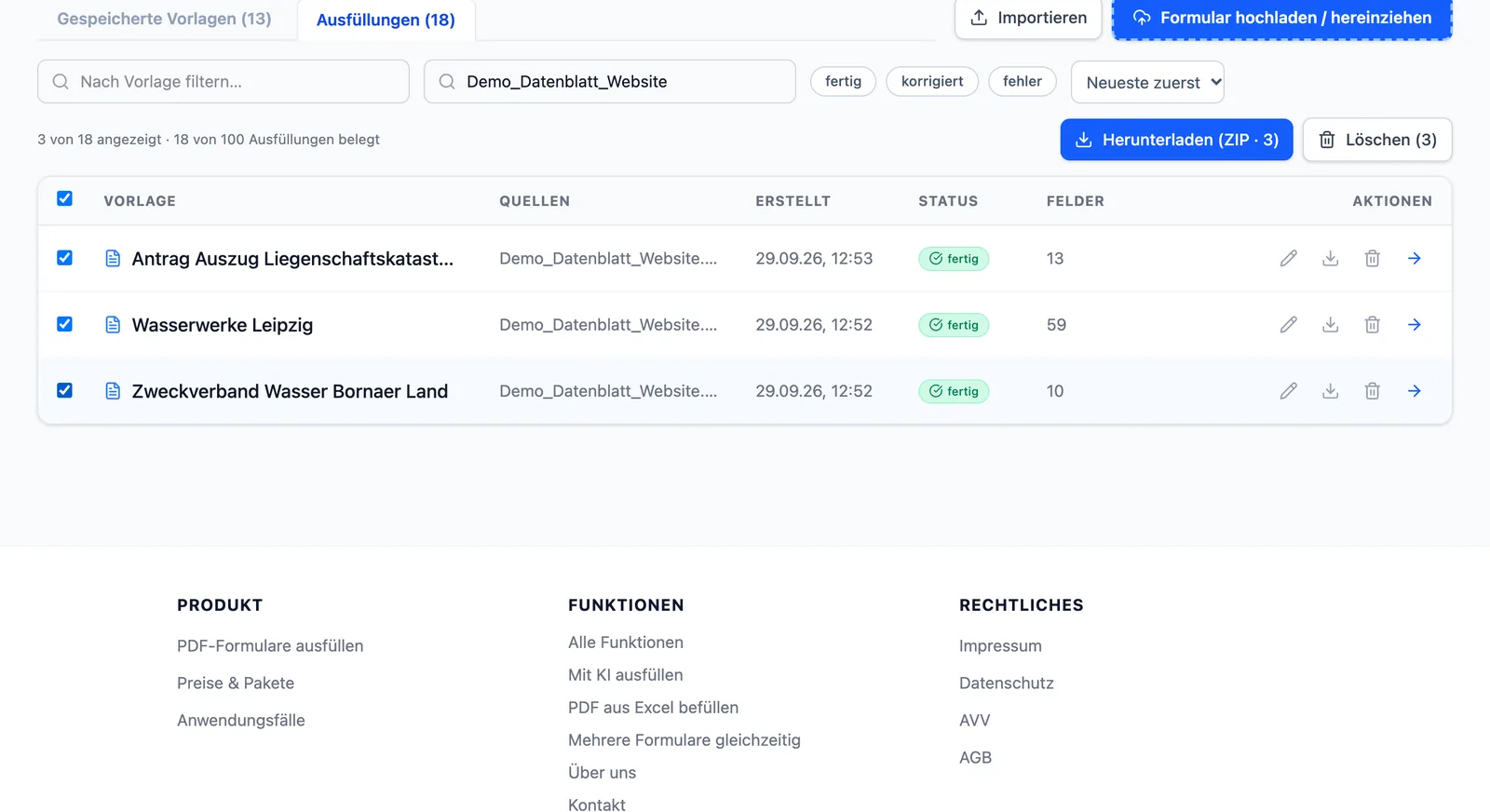Toggle the fehler status filter chip
This screenshot has height=812, width=1490.
tap(1023, 82)
